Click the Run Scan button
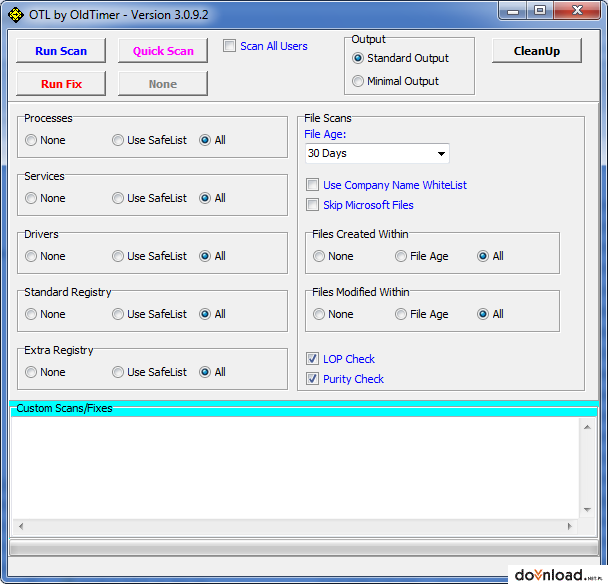The height and width of the screenshot is (584, 608). point(61,51)
